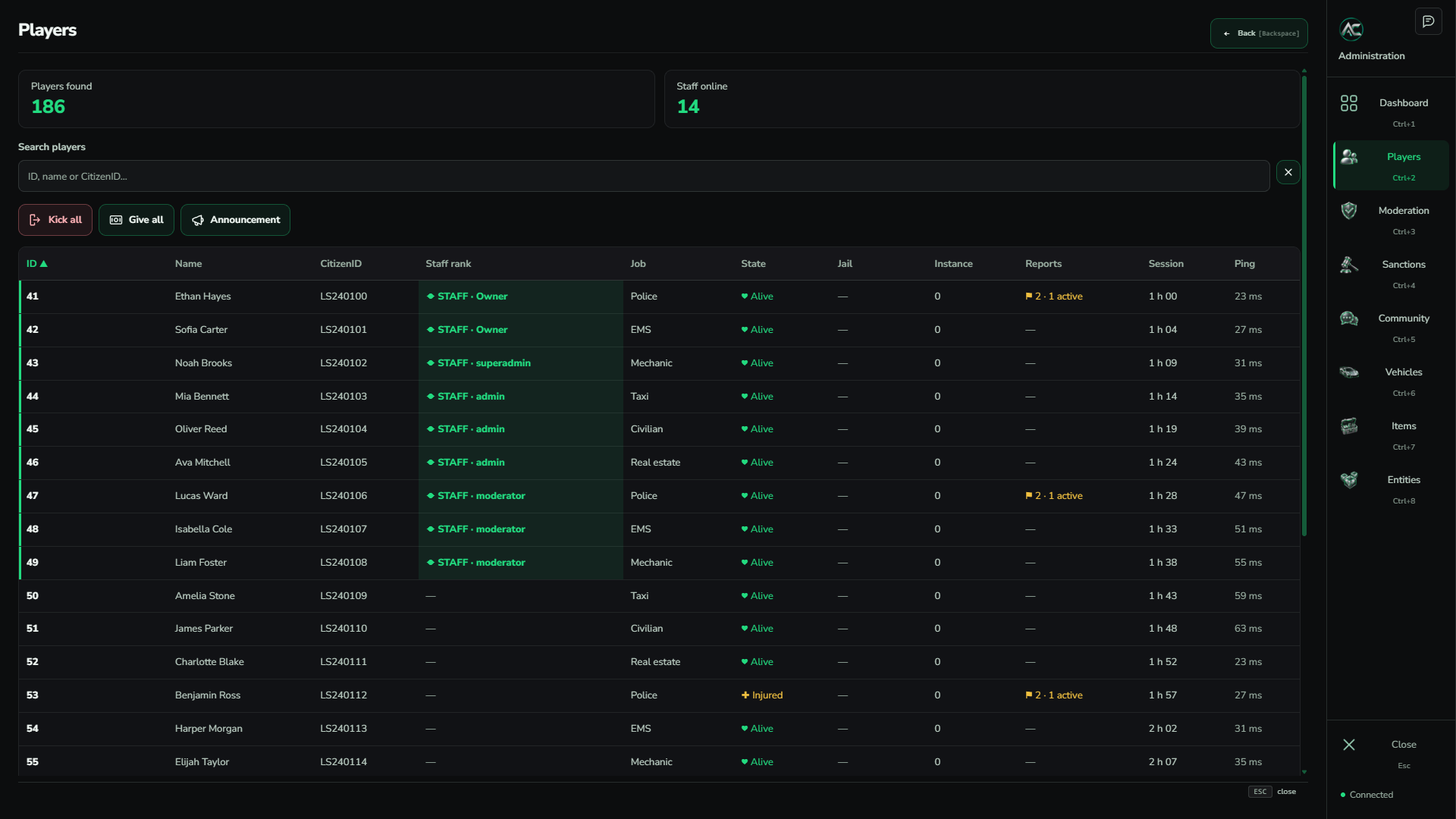The width and height of the screenshot is (1456, 819).
Task: Select player row Charlotte Blake
Action: click(x=659, y=662)
